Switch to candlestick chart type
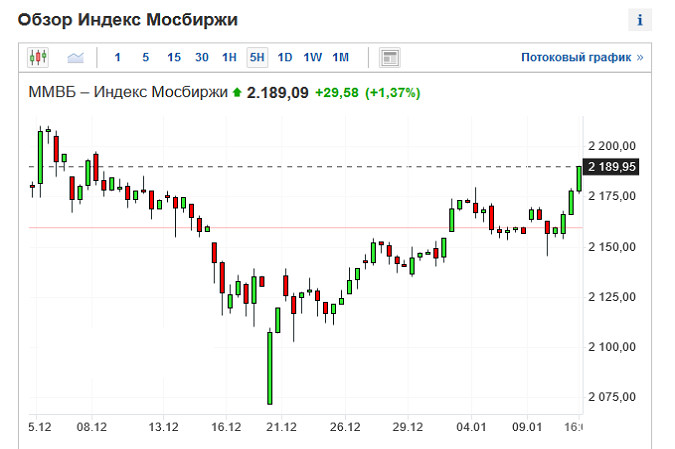 [x=38, y=57]
